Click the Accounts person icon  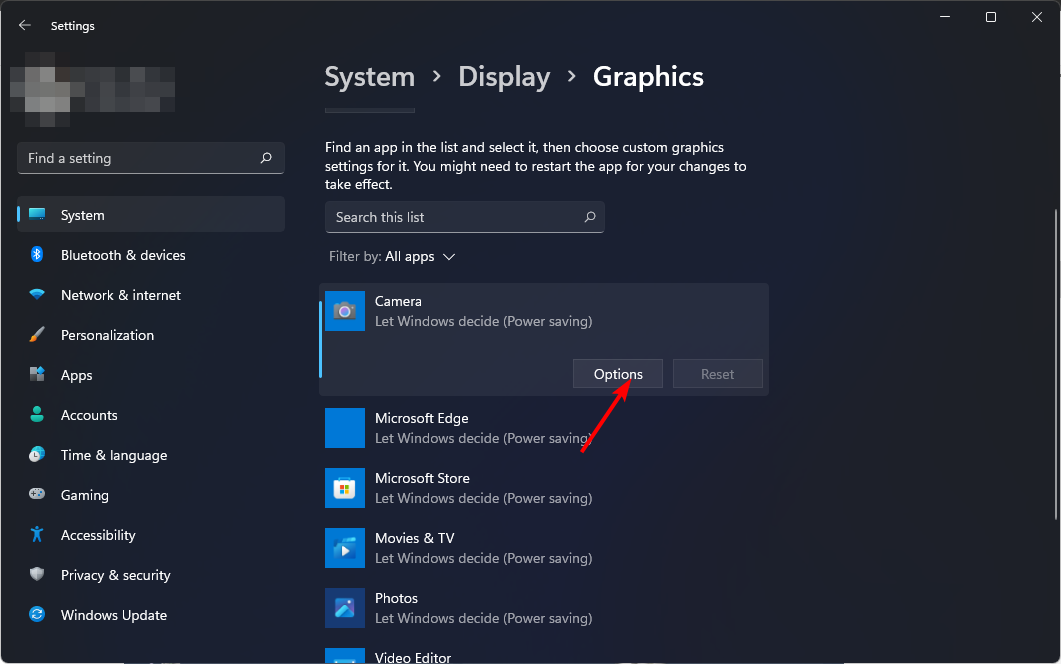click(37, 414)
